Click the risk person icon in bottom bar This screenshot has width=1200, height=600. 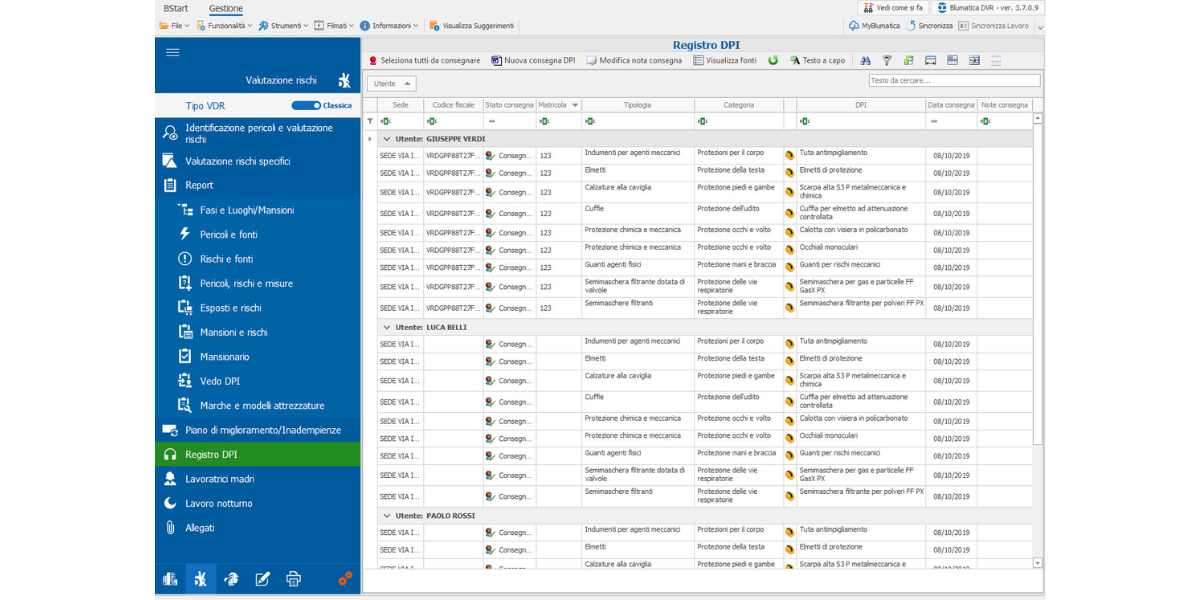200,578
